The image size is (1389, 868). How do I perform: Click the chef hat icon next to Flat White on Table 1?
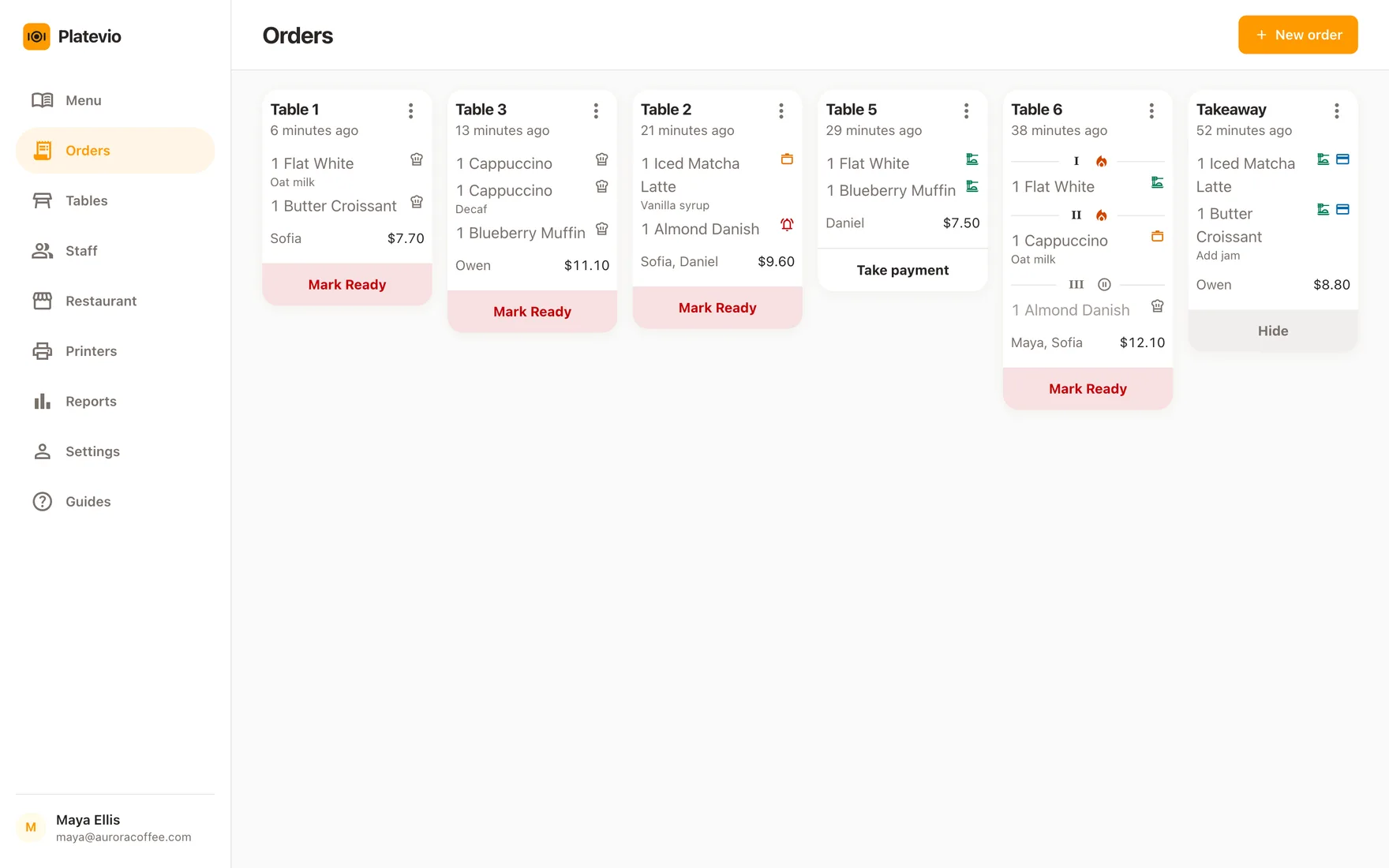click(x=417, y=159)
